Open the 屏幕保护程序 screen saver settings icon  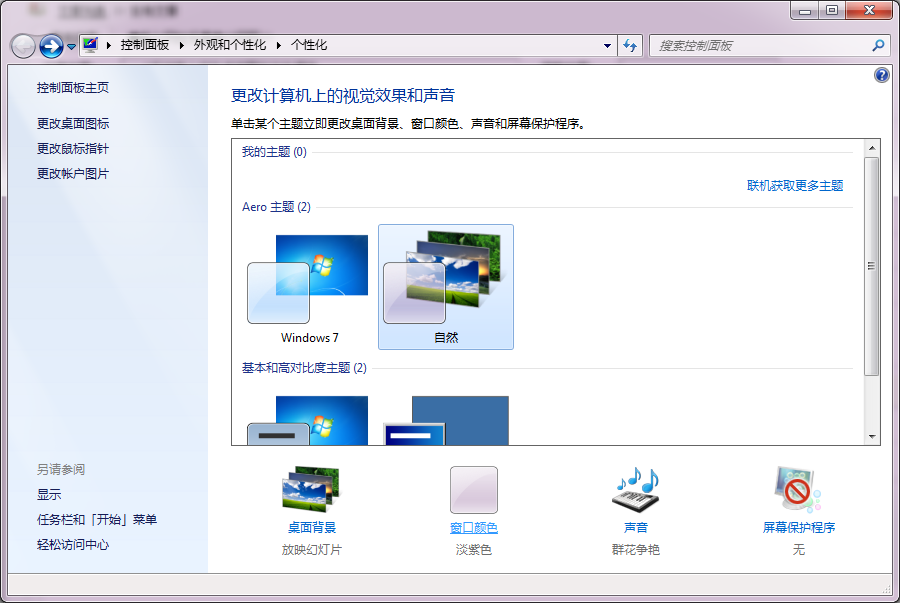tap(796, 490)
